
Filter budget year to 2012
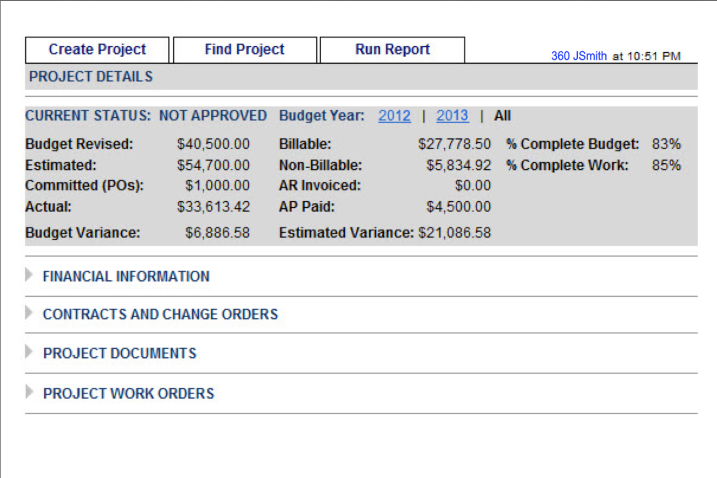[x=394, y=116]
